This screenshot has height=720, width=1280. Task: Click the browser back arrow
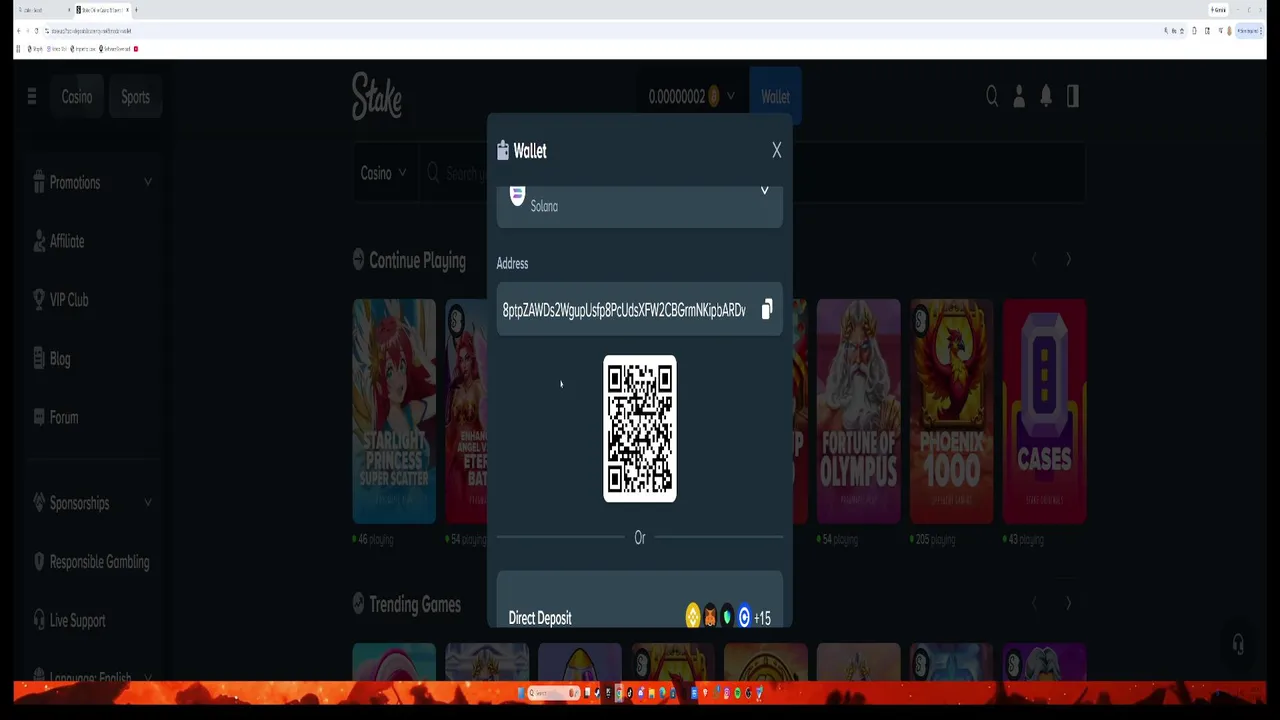(x=18, y=31)
